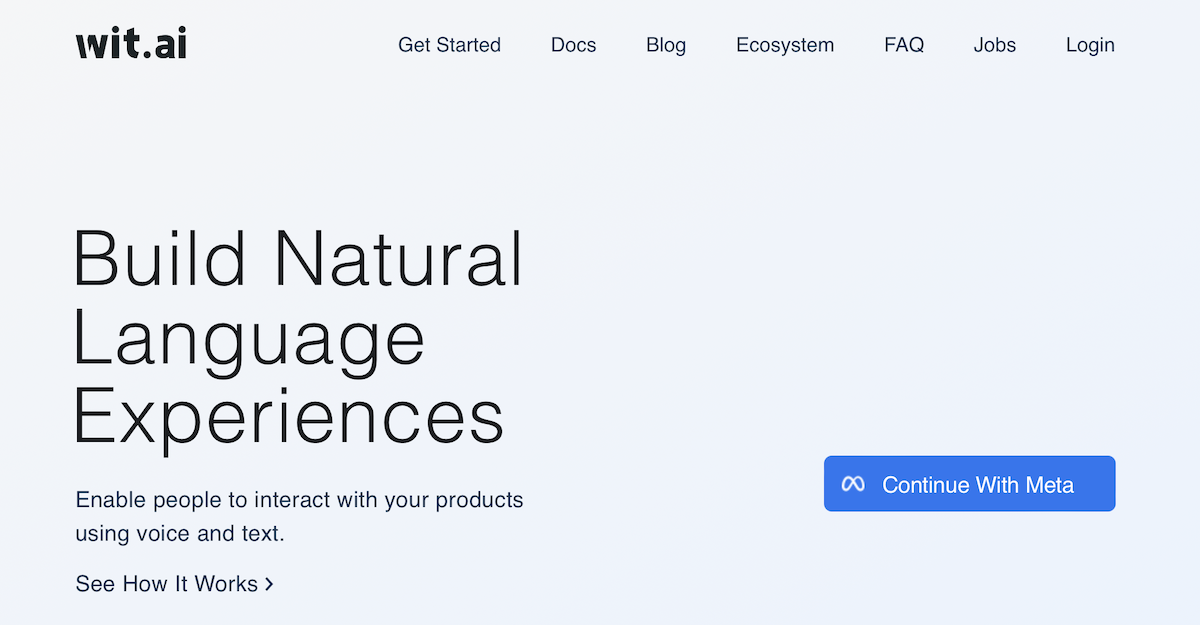Click the 'Enable people to interact' text line

click(299, 499)
